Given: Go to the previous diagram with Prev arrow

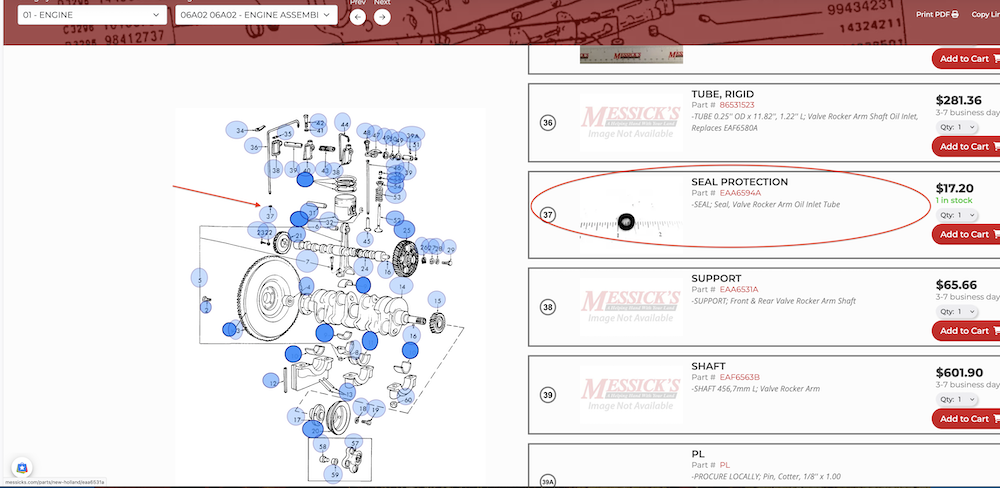Looking at the screenshot, I should (358, 17).
